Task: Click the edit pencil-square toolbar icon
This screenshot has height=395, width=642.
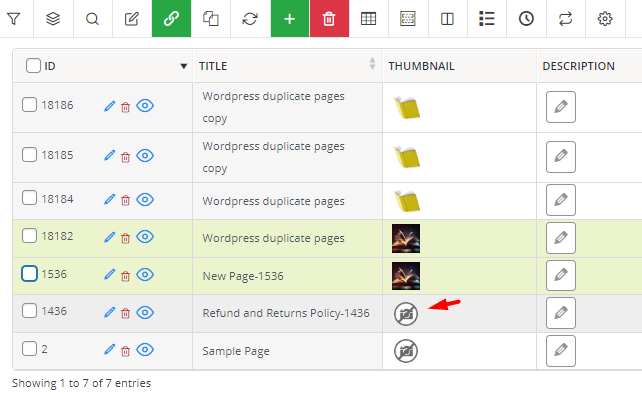Action: [x=132, y=19]
